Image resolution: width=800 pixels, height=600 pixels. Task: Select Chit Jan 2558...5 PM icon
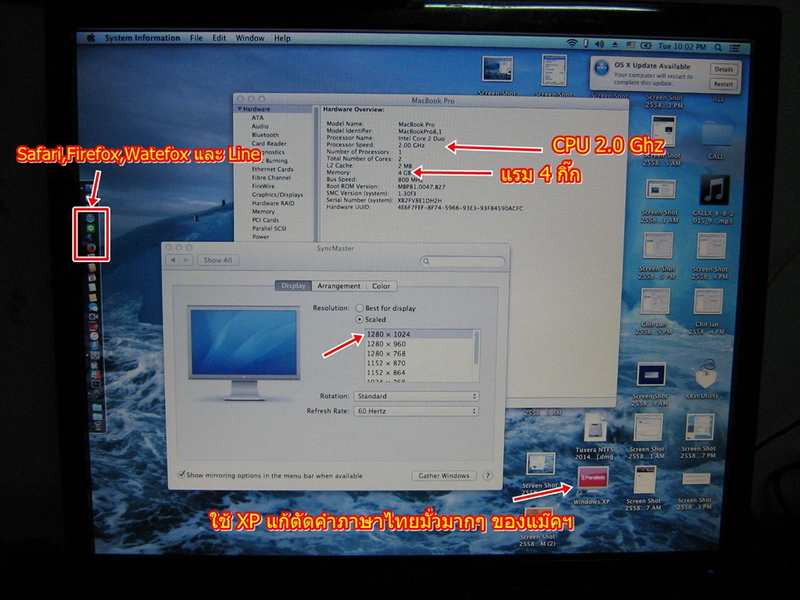click(x=655, y=302)
